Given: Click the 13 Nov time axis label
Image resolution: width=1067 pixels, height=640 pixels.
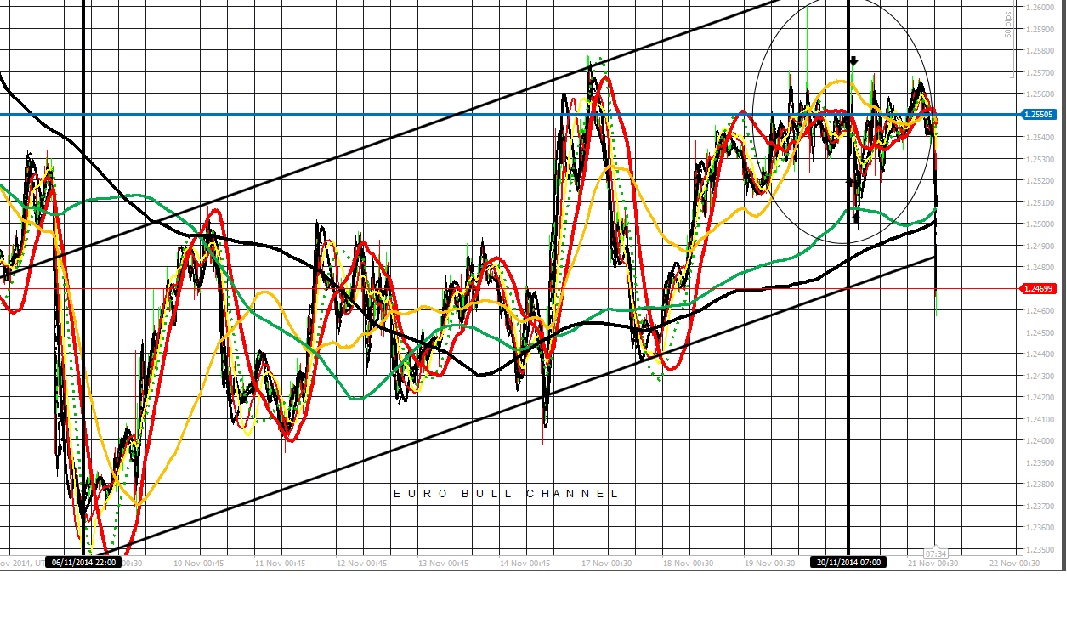Looking at the screenshot, I should pos(442,563).
